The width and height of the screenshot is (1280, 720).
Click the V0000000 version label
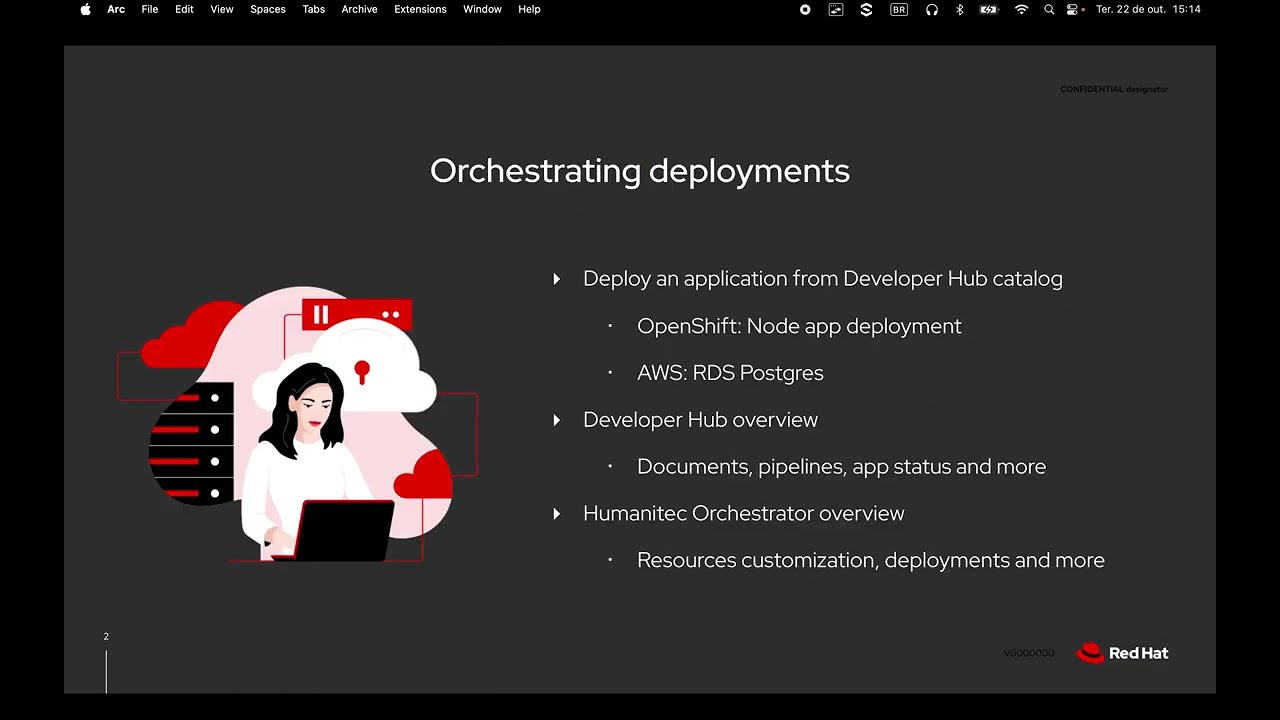tap(1029, 653)
